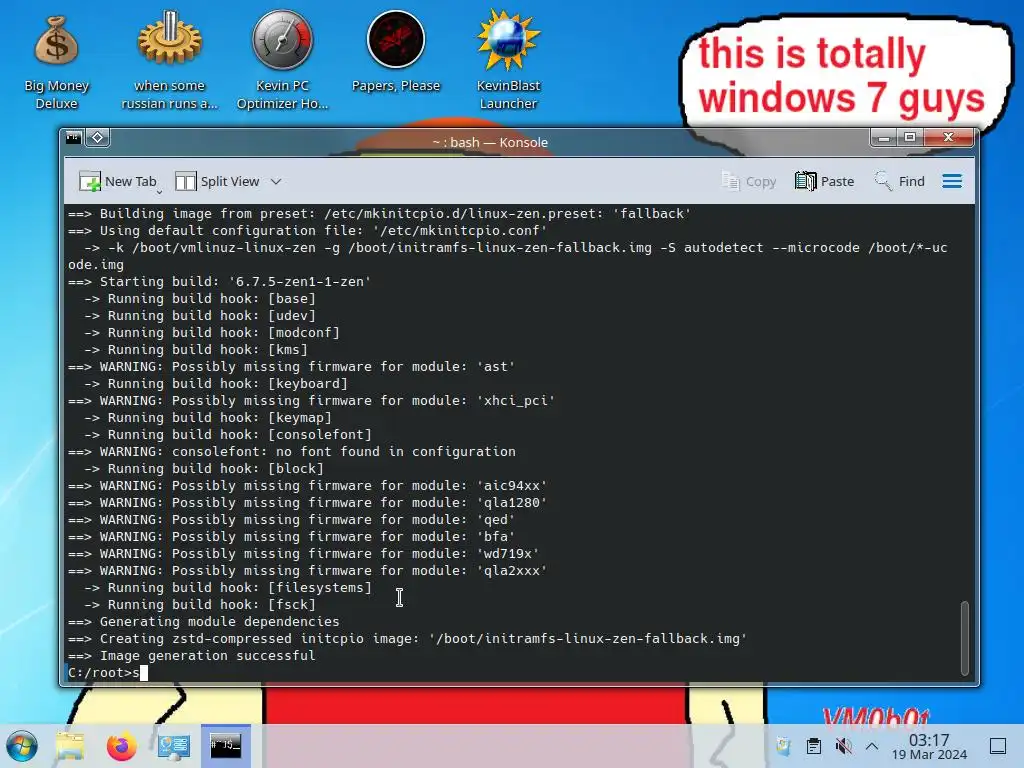Open the clipboard tray icon

coord(814,746)
